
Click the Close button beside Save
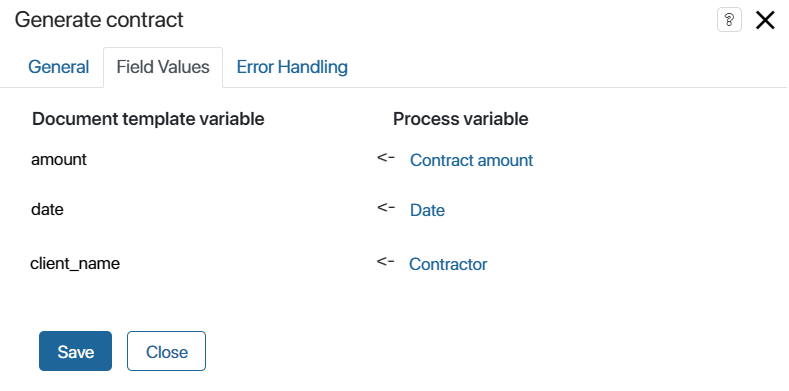point(167,351)
